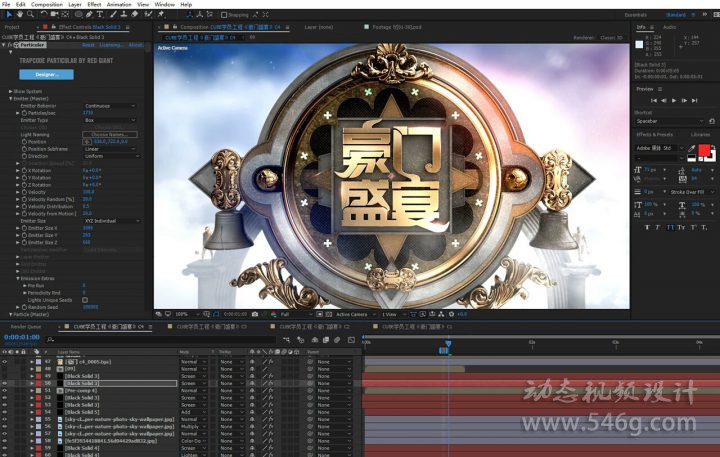Select the Selection arrow tool
The image size is (720, 457).
8,15
